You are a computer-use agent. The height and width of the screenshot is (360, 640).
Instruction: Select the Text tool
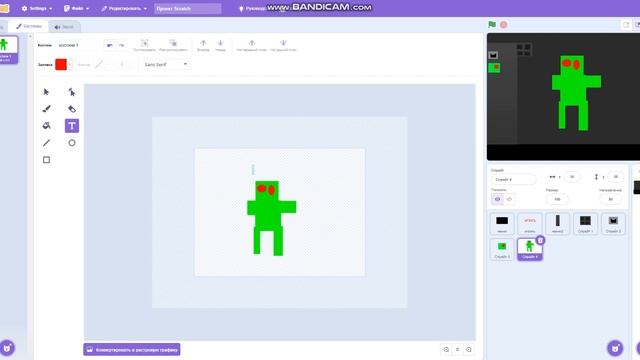pos(72,126)
